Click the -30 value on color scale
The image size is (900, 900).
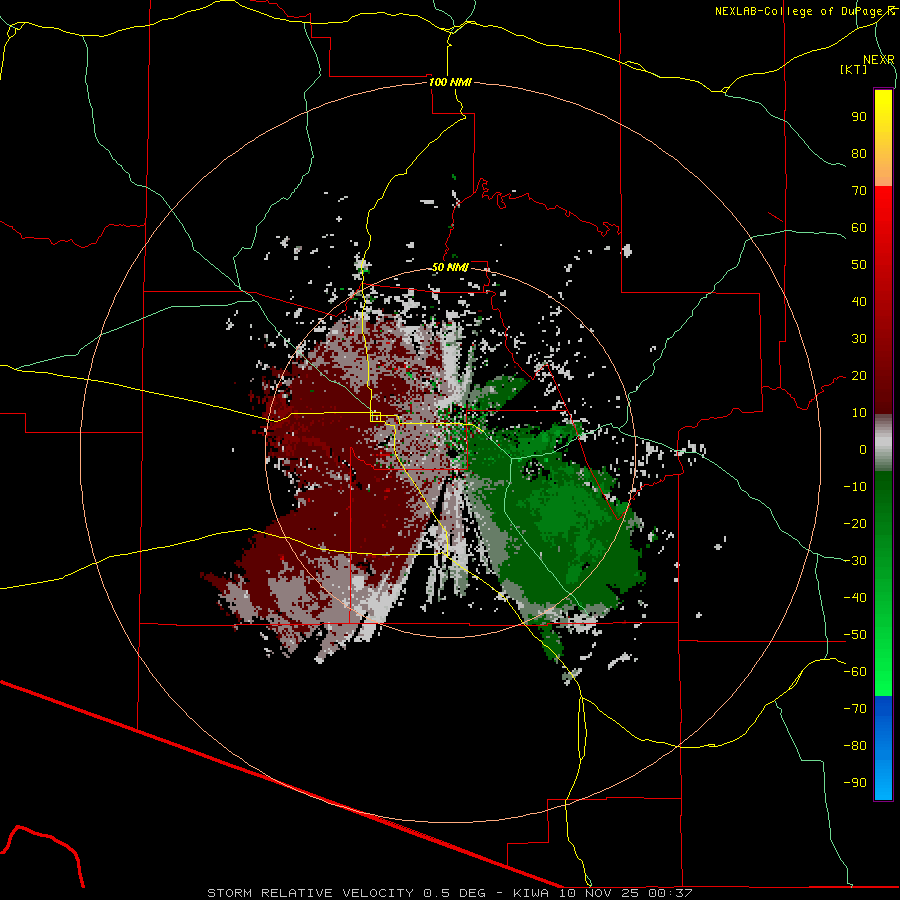855,561
